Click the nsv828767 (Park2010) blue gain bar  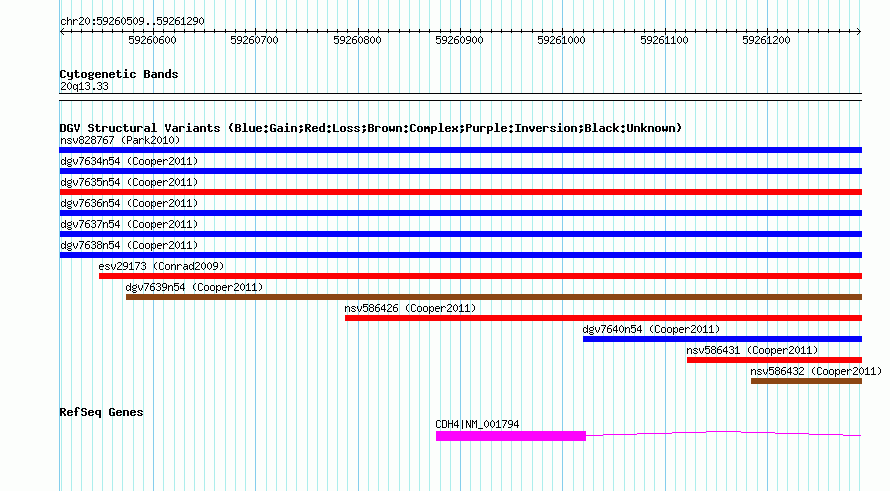[x=460, y=150]
